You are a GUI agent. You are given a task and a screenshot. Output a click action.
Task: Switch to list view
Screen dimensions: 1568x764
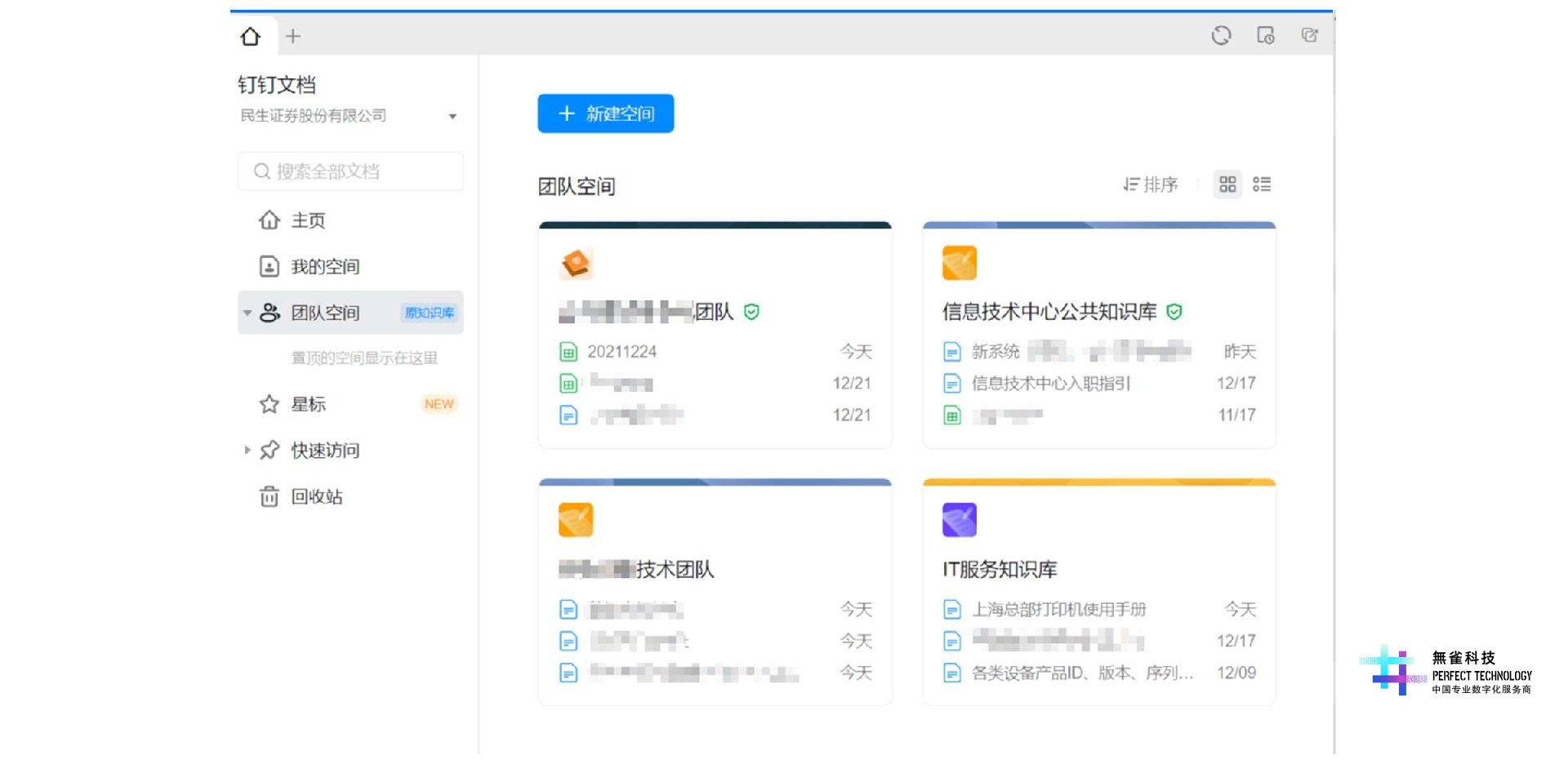point(1262,184)
